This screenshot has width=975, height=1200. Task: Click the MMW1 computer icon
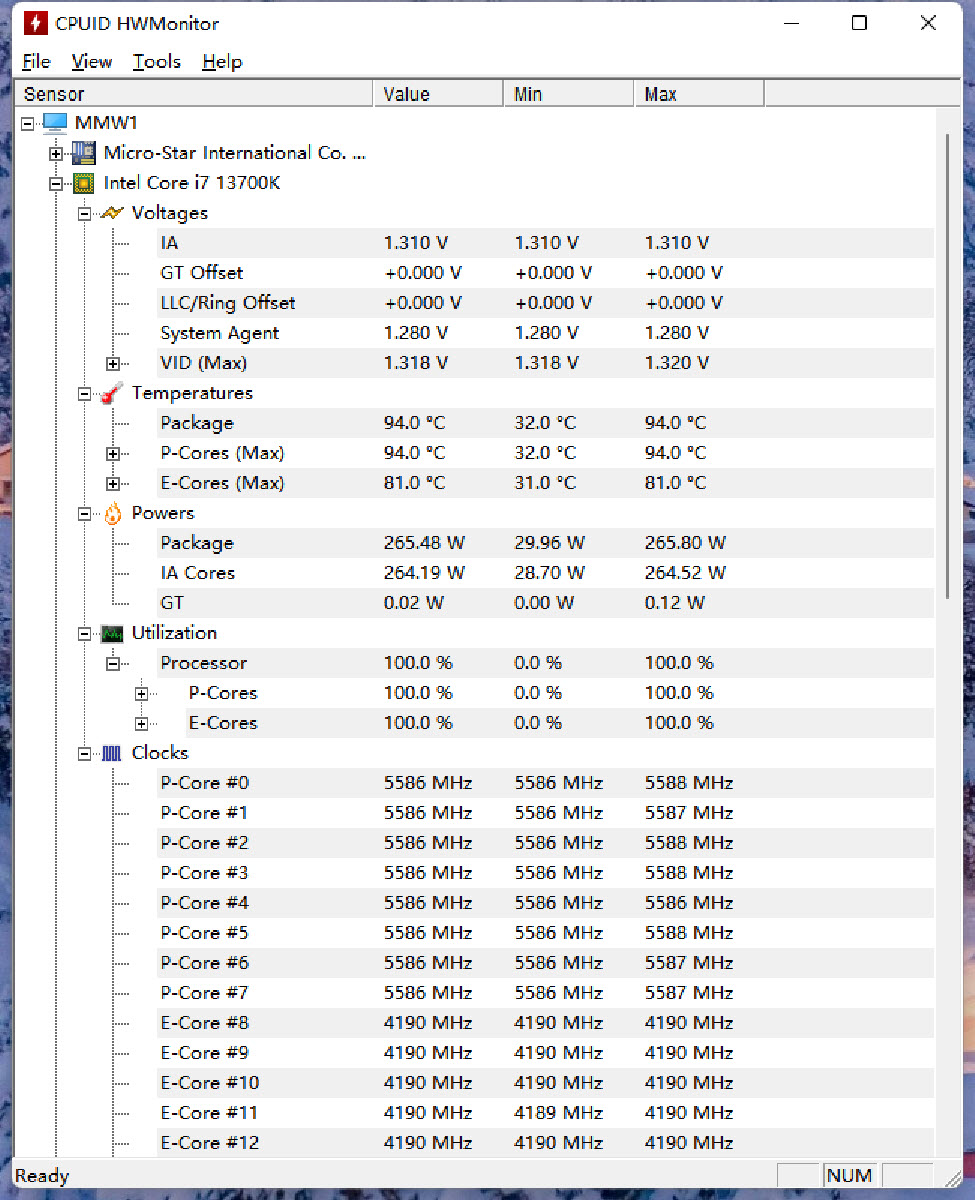(56, 123)
